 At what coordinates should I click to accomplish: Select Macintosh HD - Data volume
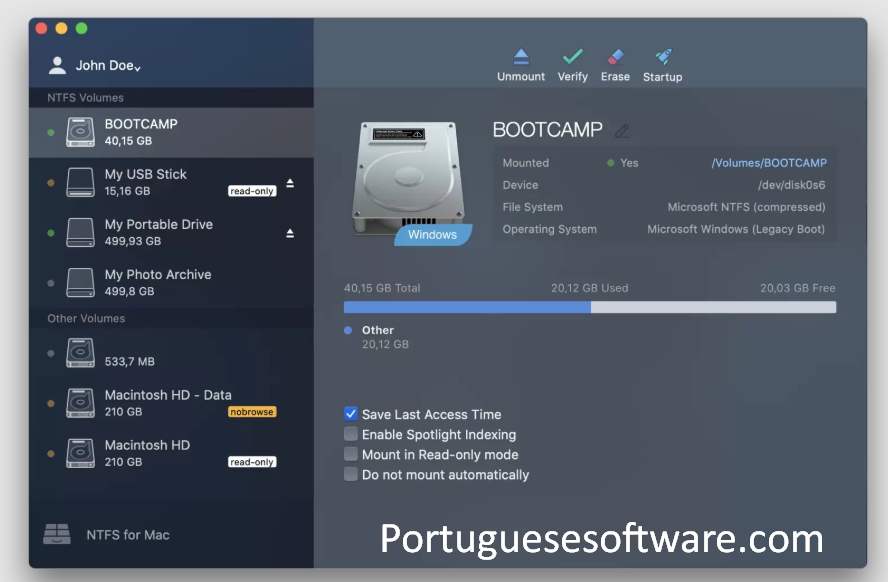click(x=172, y=403)
